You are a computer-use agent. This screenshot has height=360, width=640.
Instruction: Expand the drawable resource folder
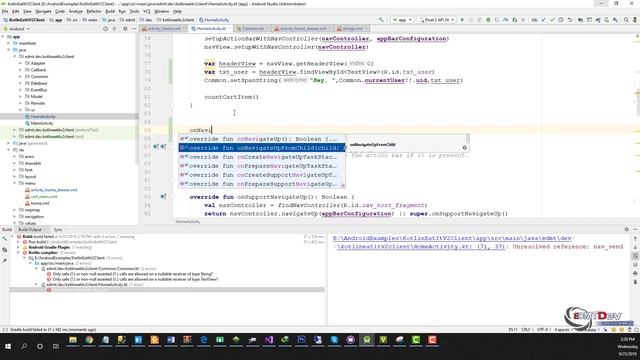click(15, 163)
